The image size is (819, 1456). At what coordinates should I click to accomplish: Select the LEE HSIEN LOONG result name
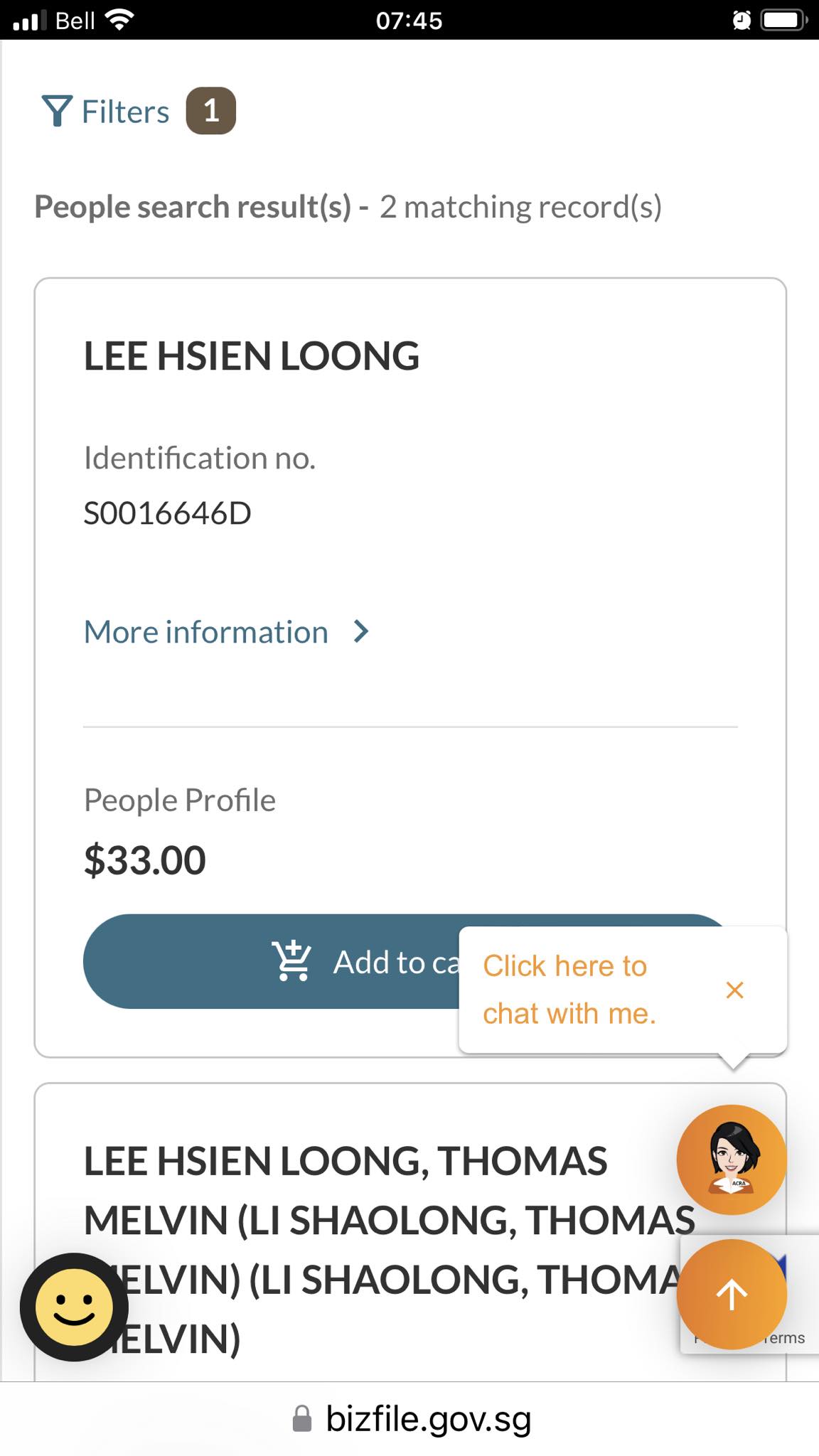click(x=252, y=356)
